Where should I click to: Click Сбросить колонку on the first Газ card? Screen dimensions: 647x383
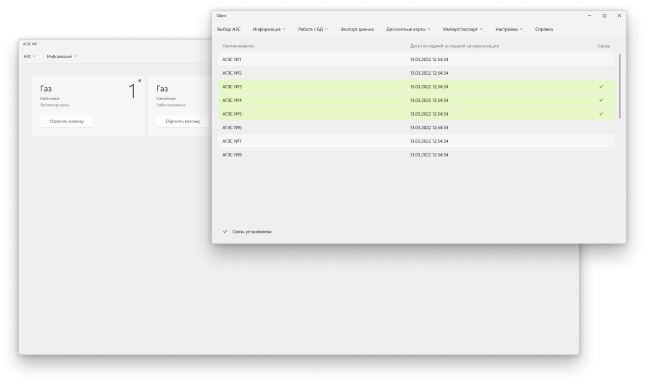pyautogui.click(x=66, y=121)
